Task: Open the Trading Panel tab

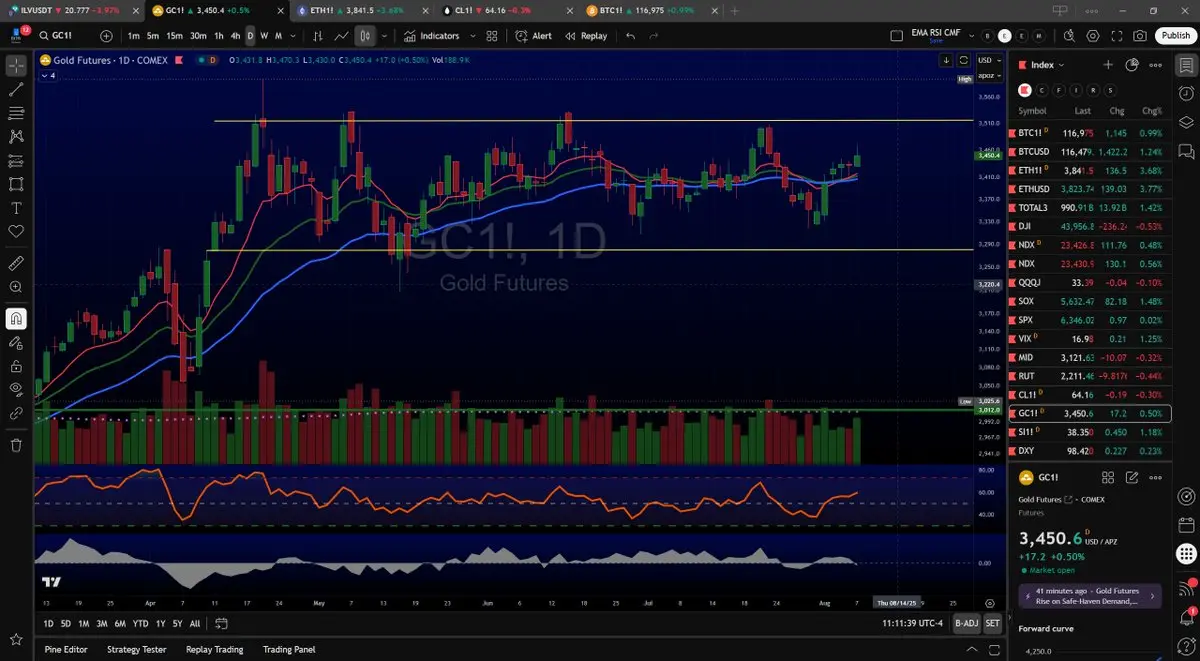Action: click(x=289, y=649)
